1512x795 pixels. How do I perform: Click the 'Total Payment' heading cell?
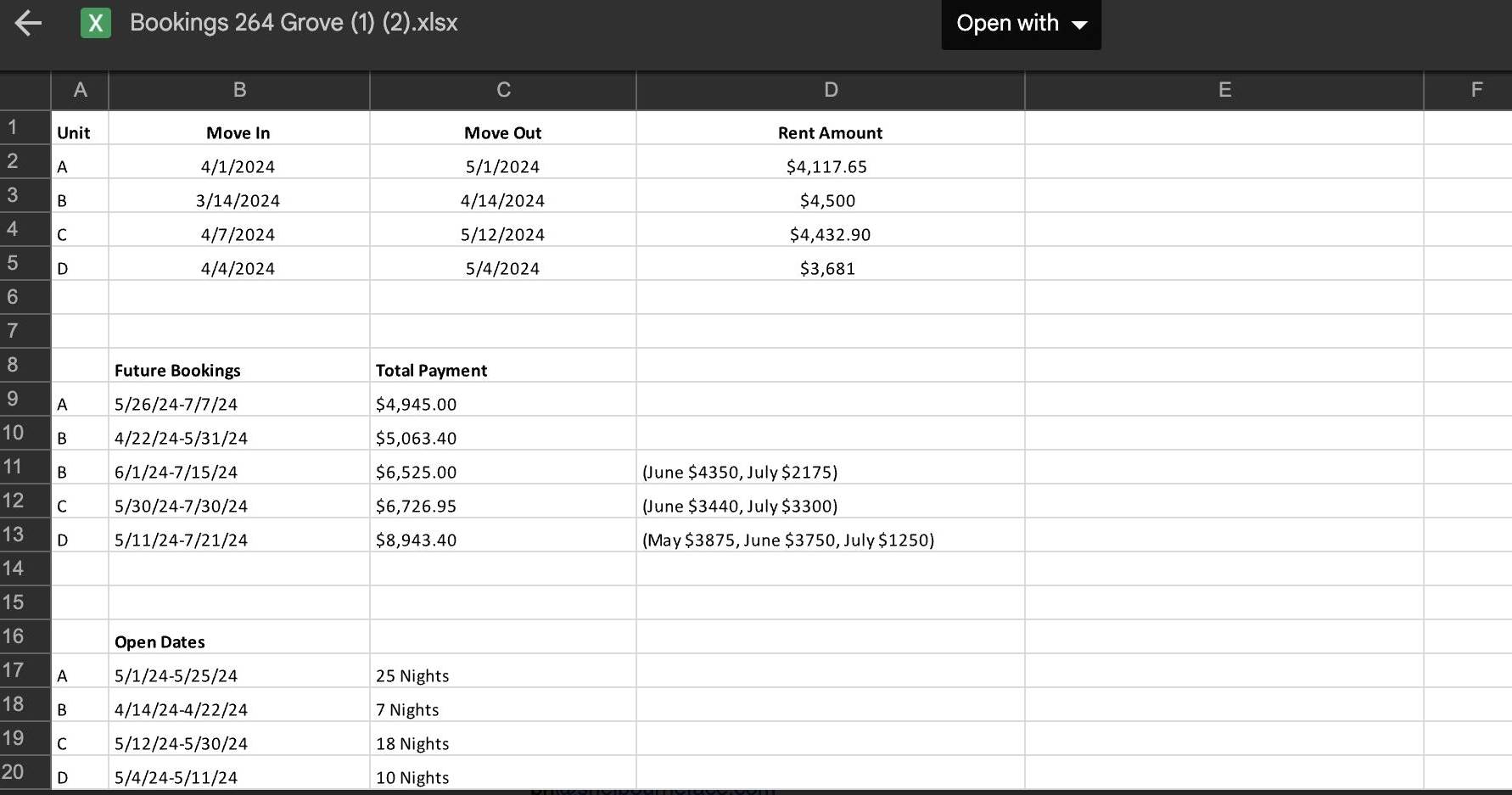(x=503, y=366)
